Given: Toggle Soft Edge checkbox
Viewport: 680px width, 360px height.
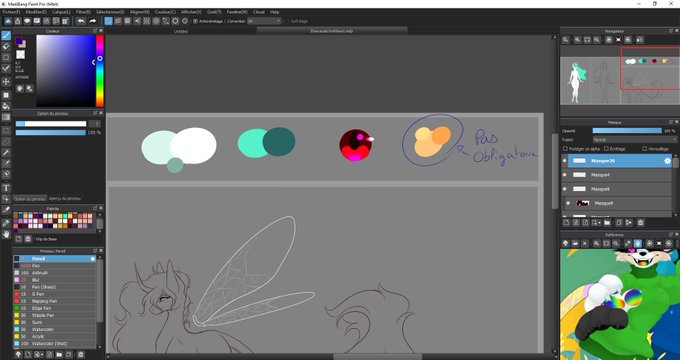Looking at the screenshot, I should pyautogui.click(x=287, y=21).
